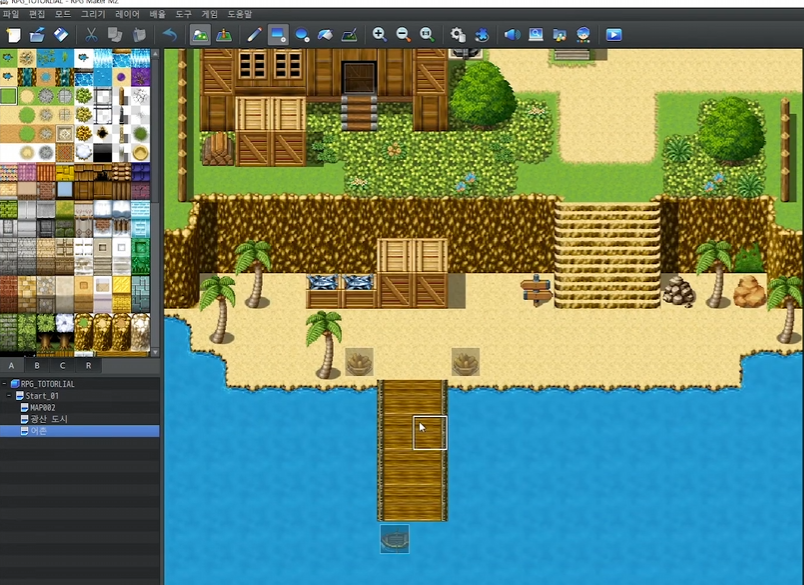Screen dimensions: 804x585
Task: Switch to tileset tab C
Action: click(63, 366)
